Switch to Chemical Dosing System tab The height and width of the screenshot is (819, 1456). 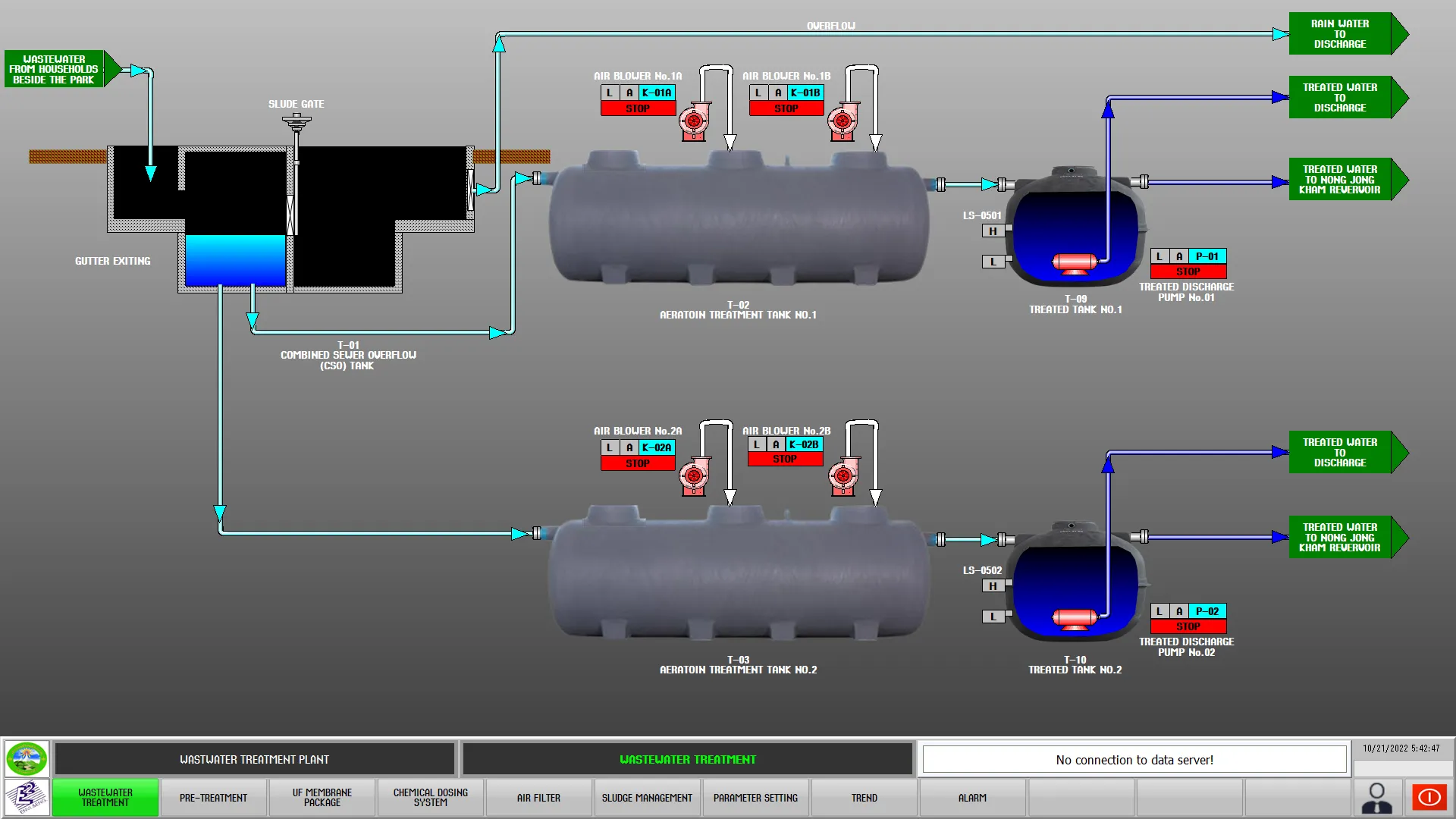[x=431, y=798]
